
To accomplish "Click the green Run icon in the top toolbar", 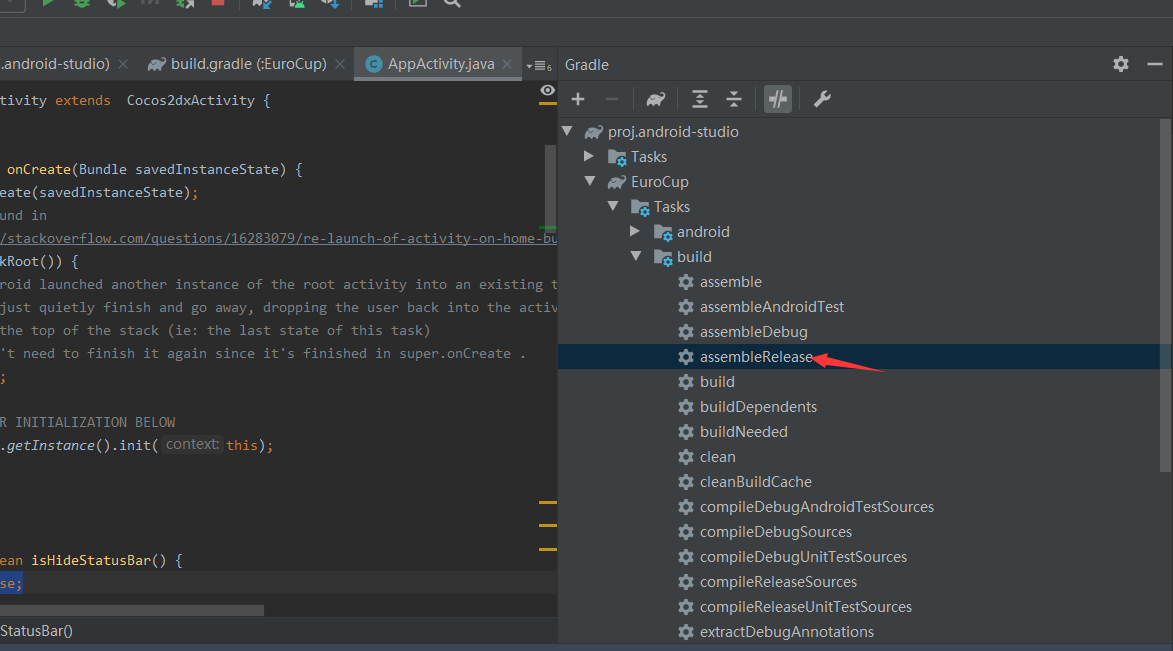I will click(x=48, y=3).
